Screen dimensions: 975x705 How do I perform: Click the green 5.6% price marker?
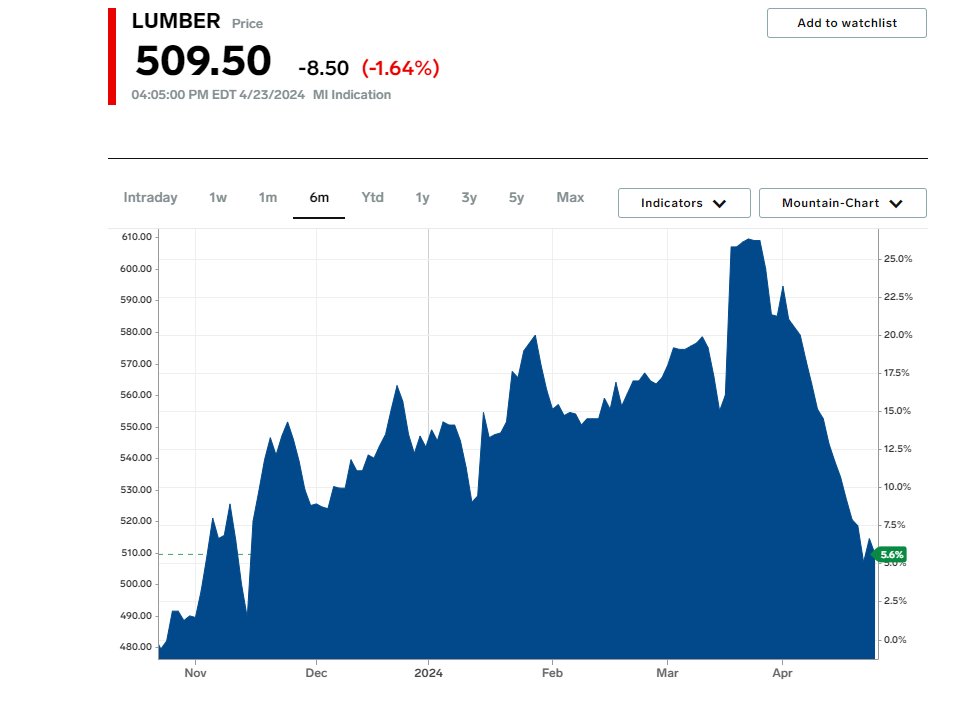891,555
